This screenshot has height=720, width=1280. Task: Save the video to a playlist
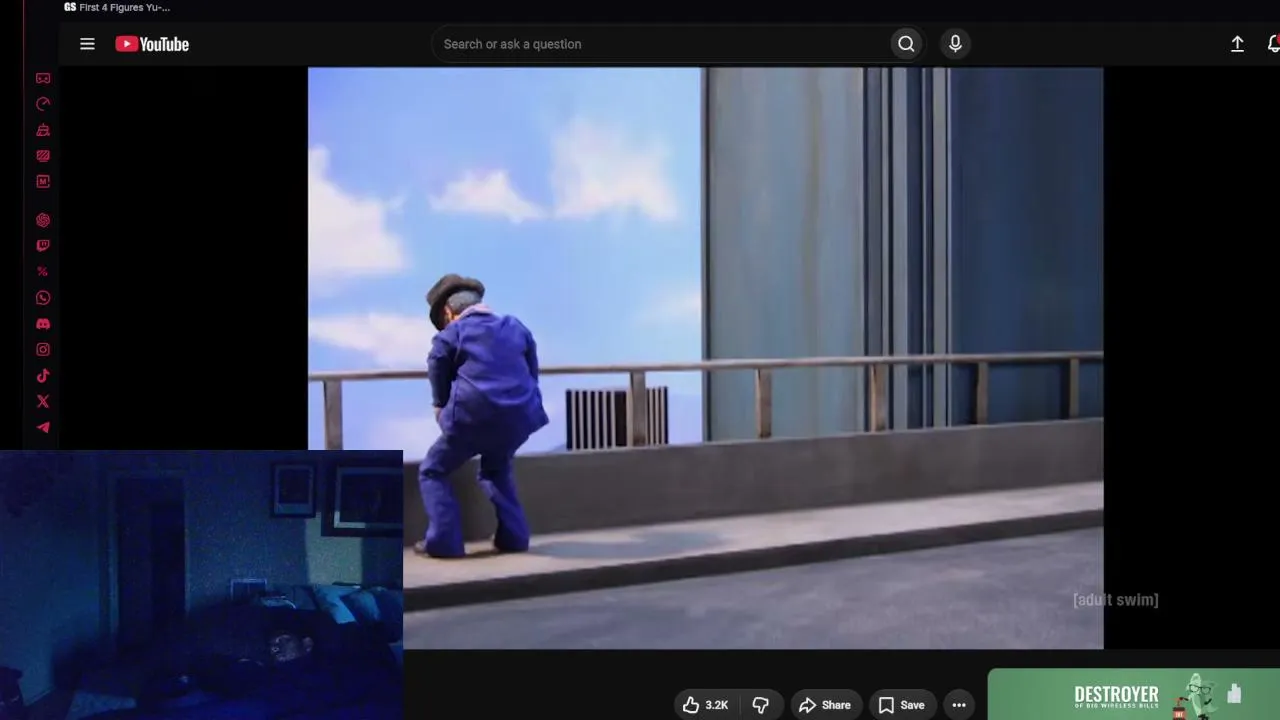click(x=901, y=705)
